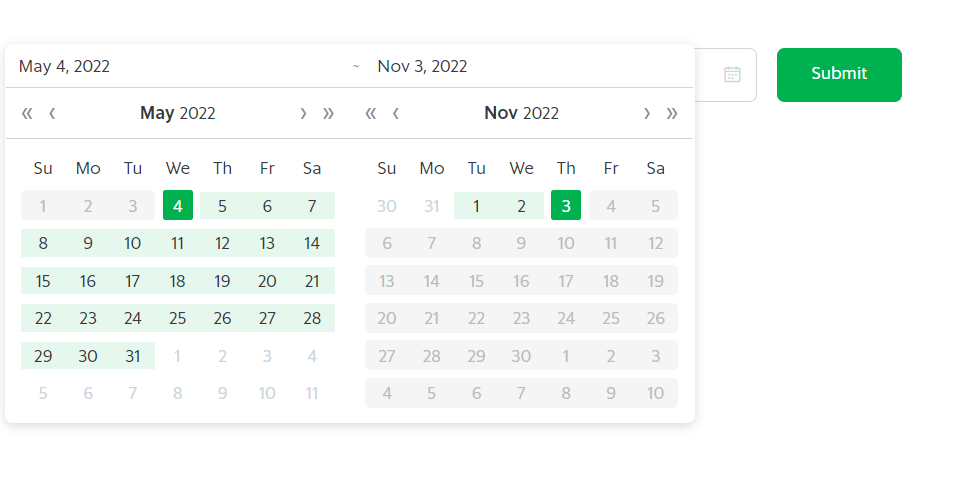Open the May month selector
This screenshot has height=482, width=957.
point(157,113)
